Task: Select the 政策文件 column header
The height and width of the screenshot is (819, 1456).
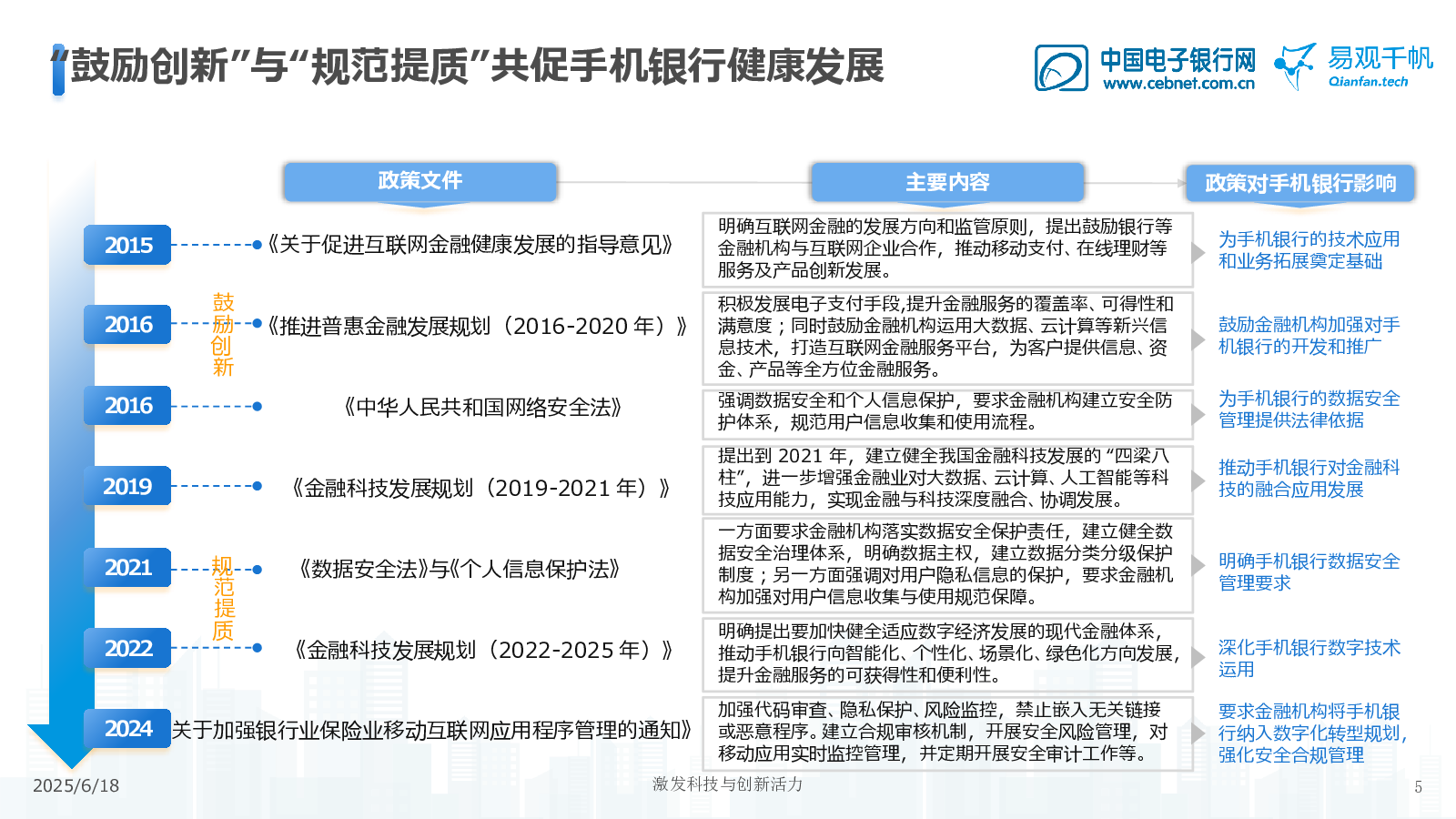Action: coord(420,181)
